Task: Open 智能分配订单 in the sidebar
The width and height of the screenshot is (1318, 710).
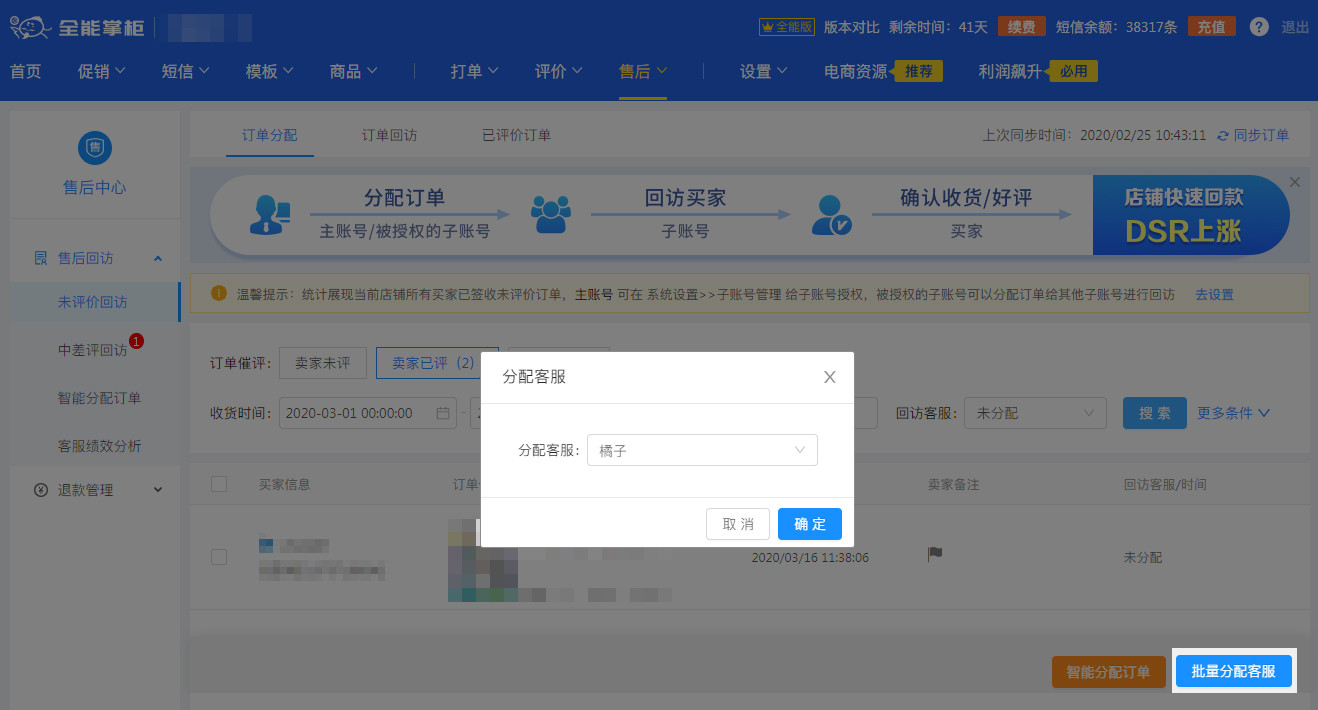Action: [99, 398]
